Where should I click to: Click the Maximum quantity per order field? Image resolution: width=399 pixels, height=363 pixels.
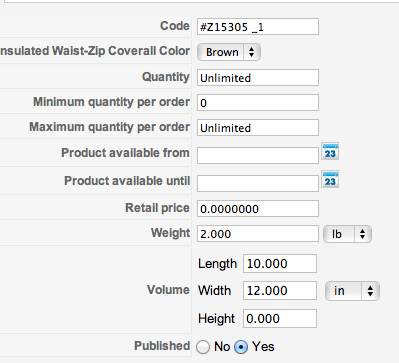258,128
